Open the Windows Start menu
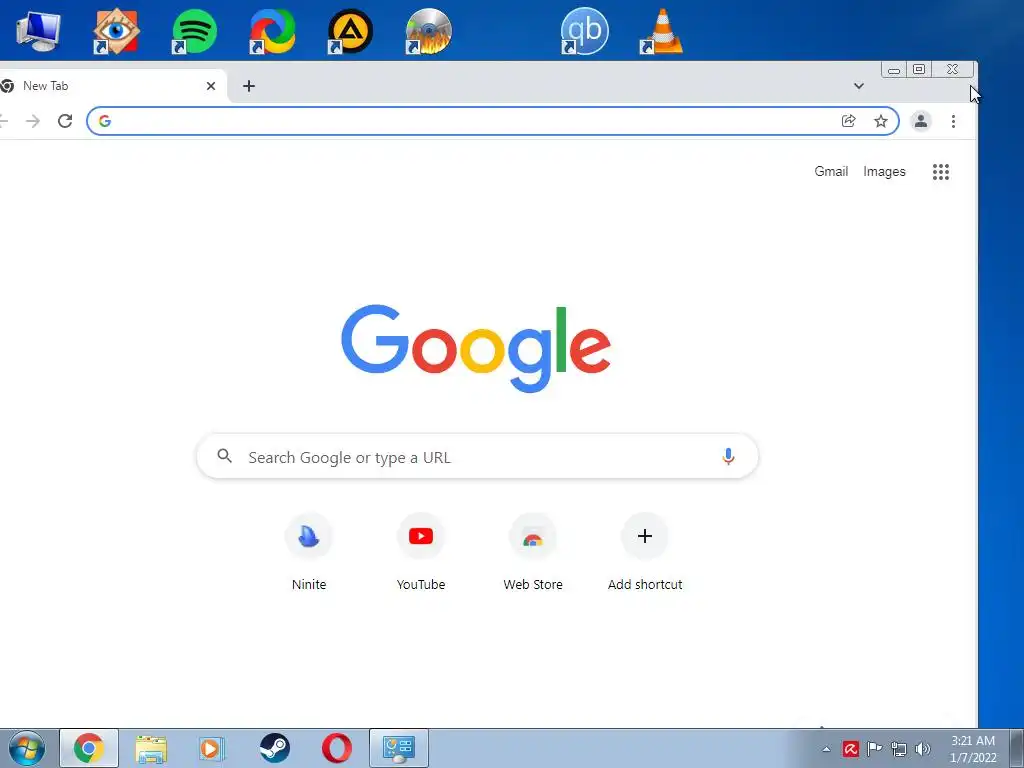1024x768 pixels. point(27,748)
